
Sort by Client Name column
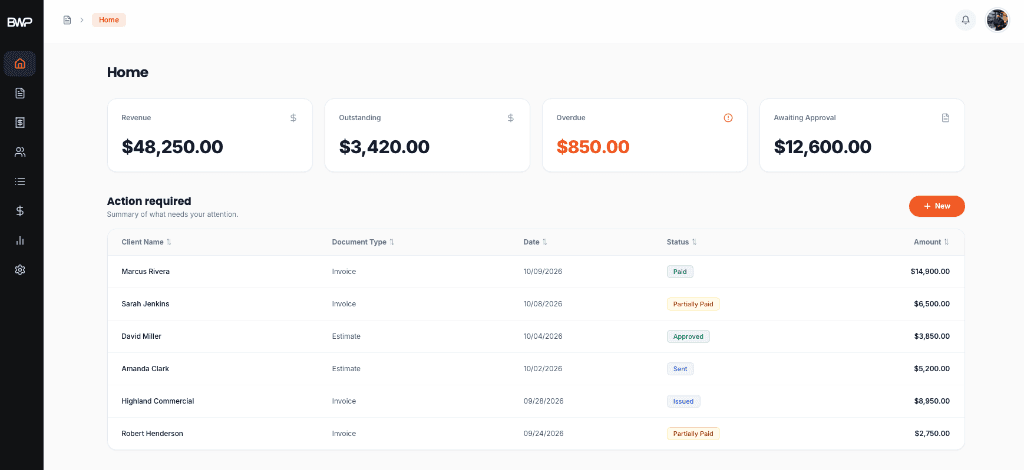coord(146,242)
